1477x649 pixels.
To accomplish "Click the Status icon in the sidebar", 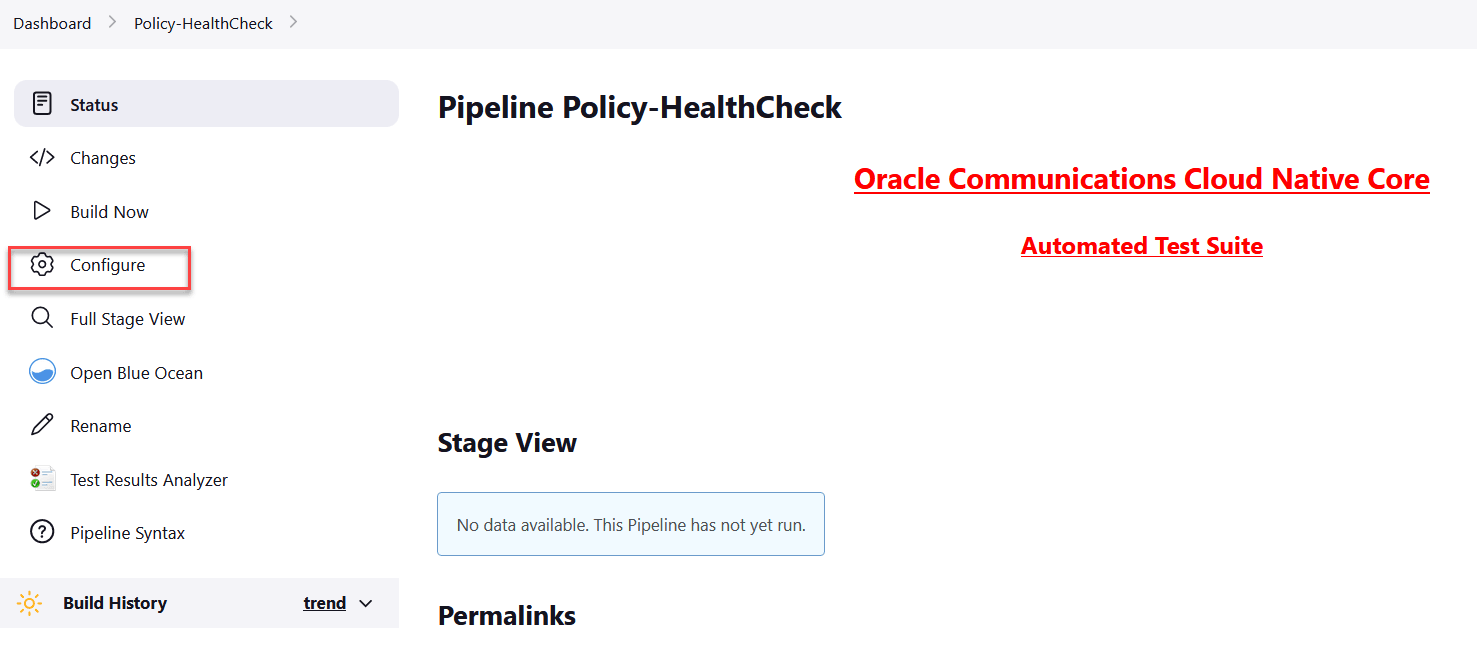I will point(41,103).
